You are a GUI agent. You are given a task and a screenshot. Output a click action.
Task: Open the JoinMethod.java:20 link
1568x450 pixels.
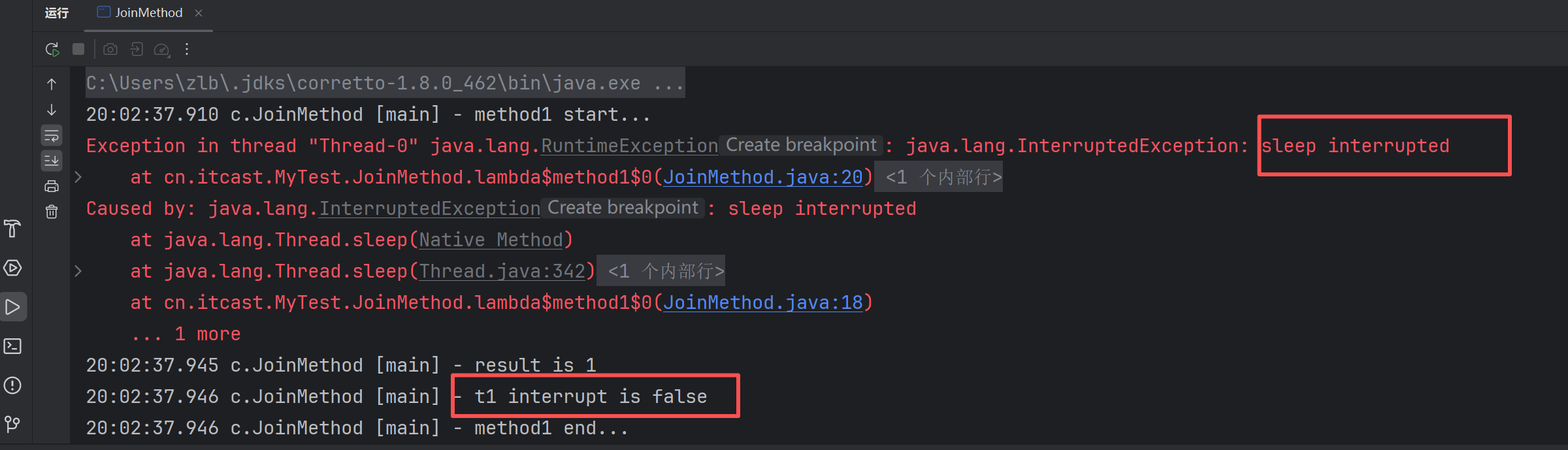pyautogui.click(x=763, y=177)
